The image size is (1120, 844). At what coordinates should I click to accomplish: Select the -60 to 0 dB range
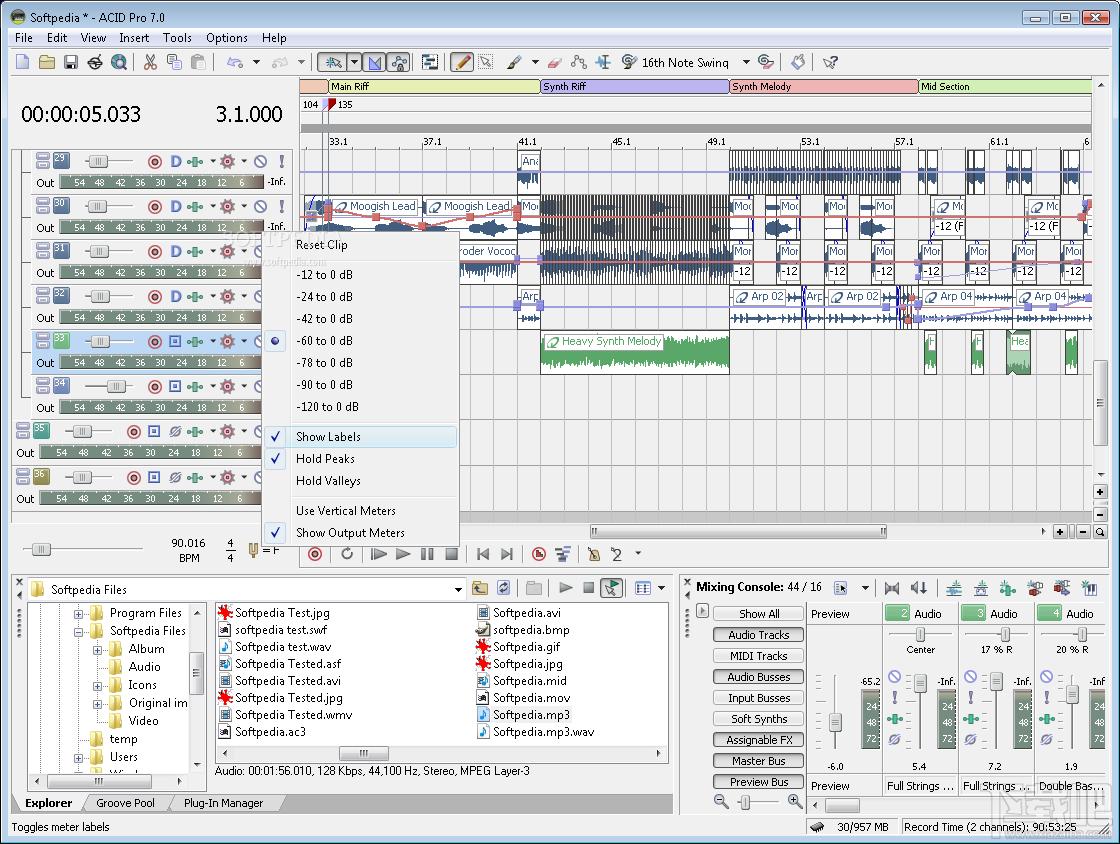(x=361, y=341)
